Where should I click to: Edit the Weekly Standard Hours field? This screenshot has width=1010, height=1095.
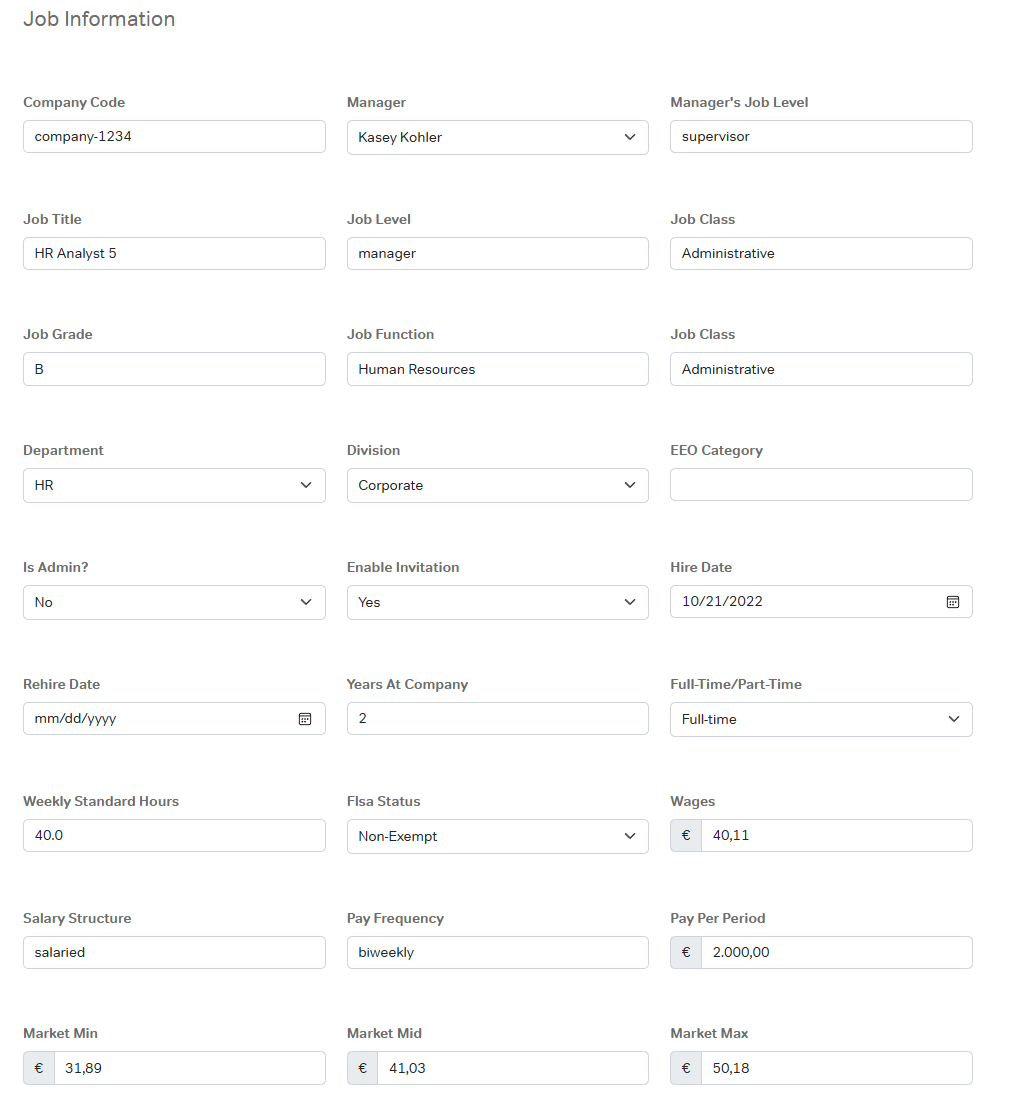174,836
